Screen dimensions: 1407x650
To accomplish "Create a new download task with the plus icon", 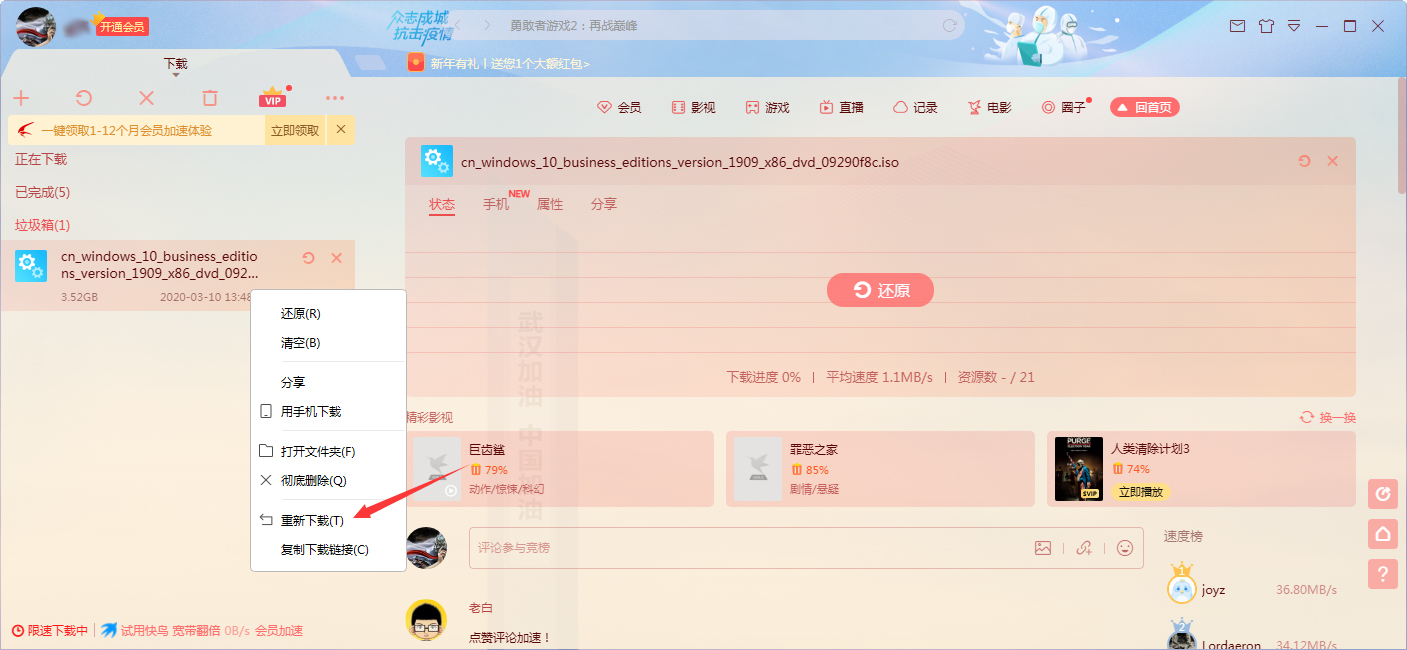I will point(21,97).
